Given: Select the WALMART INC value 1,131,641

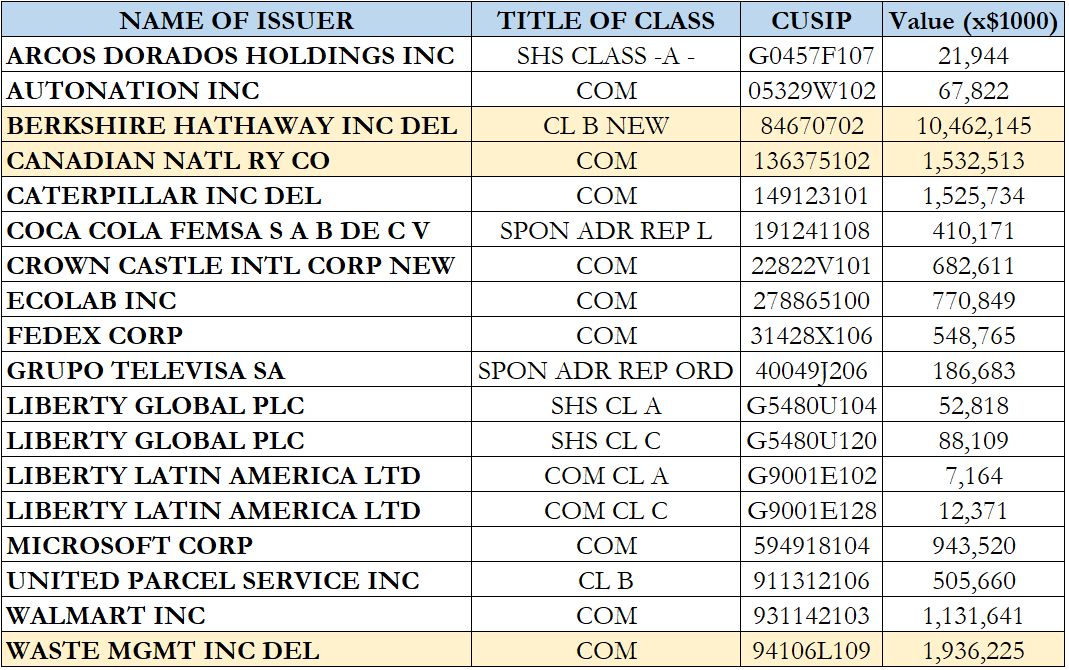Looking at the screenshot, I should tap(974, 616).
